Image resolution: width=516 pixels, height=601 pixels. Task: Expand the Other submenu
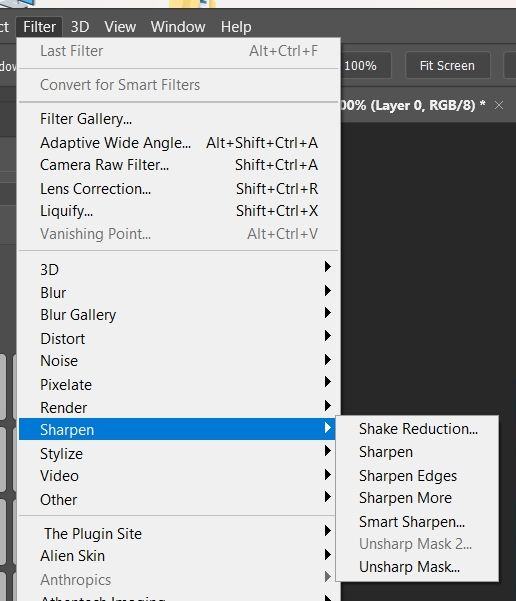179,499
